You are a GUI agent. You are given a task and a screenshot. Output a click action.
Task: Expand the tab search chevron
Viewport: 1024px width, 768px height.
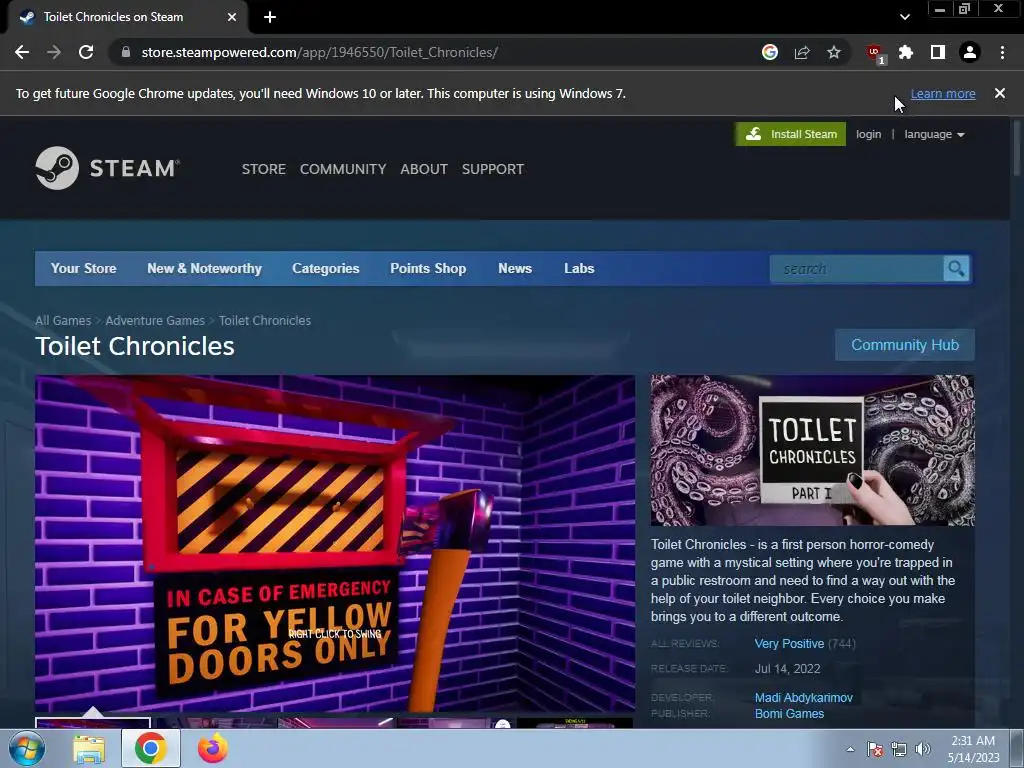(x=904, y=17)
